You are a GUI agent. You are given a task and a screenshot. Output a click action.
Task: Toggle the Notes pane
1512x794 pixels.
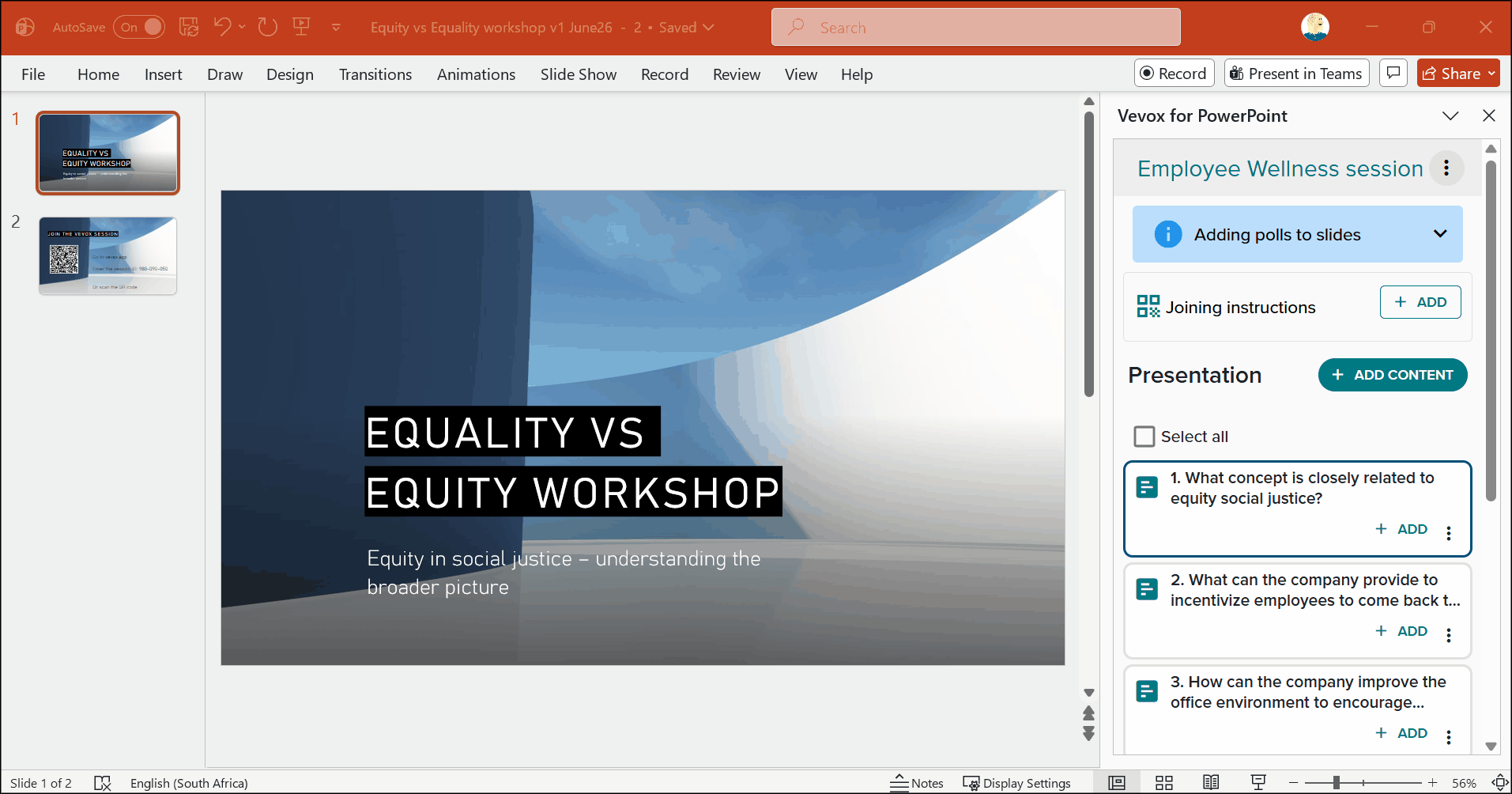coord(917,783)
